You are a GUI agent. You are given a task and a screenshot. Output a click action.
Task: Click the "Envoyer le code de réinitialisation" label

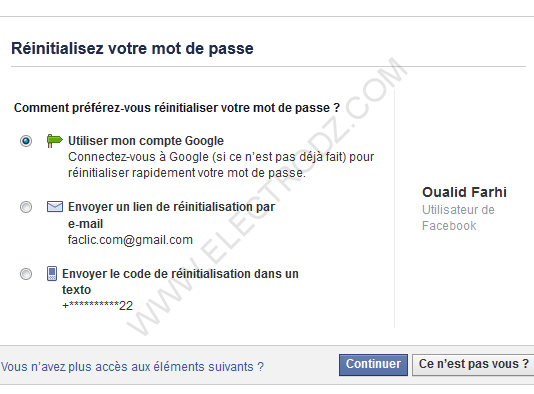coord(180,282)
